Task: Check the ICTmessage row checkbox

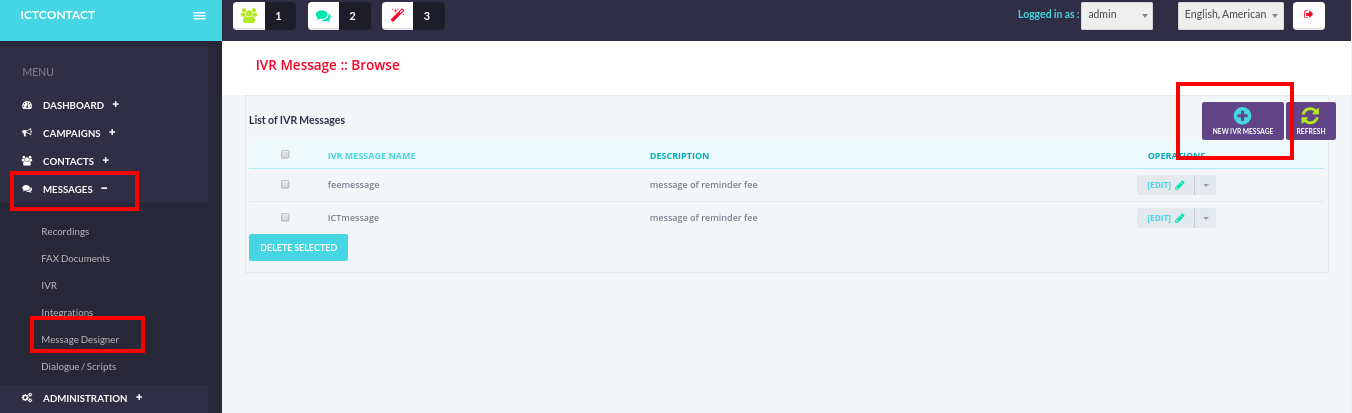Action: pos(285,217)
